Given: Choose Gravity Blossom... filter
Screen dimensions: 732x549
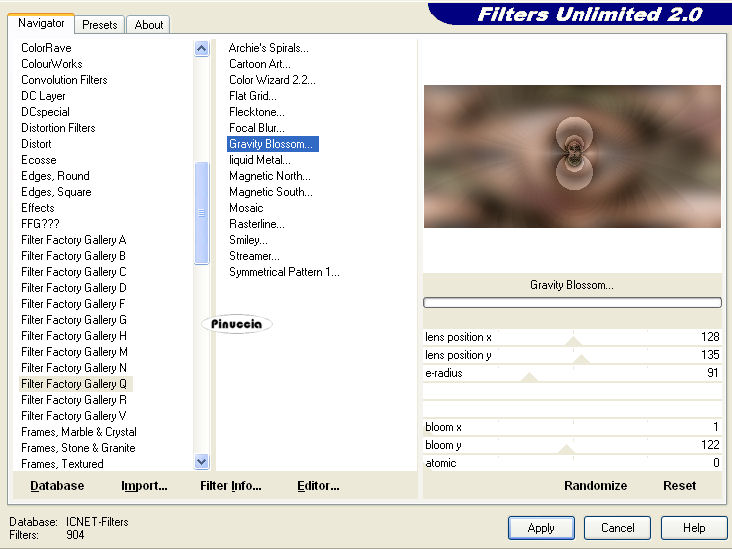Looking at the screenshot, I should (x=273, y=144).
